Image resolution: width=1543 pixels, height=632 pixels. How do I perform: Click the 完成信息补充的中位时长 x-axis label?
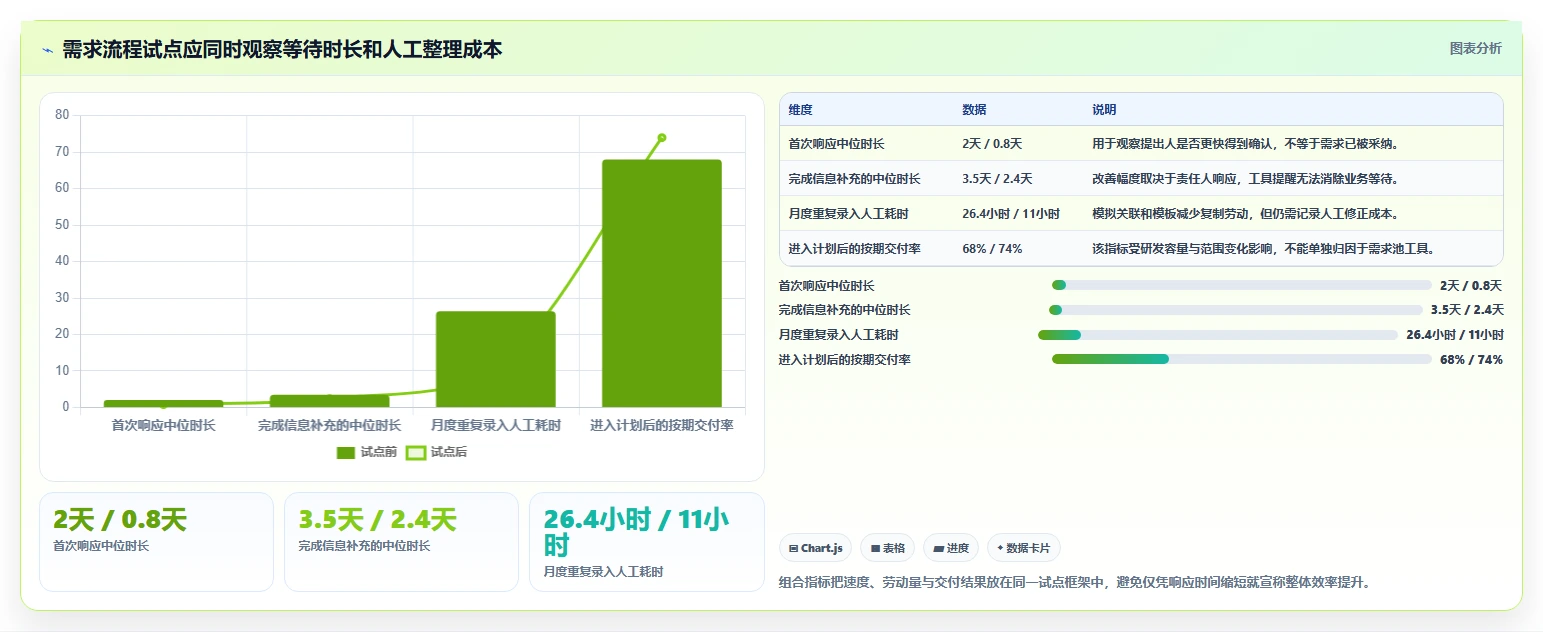point(329,426)
